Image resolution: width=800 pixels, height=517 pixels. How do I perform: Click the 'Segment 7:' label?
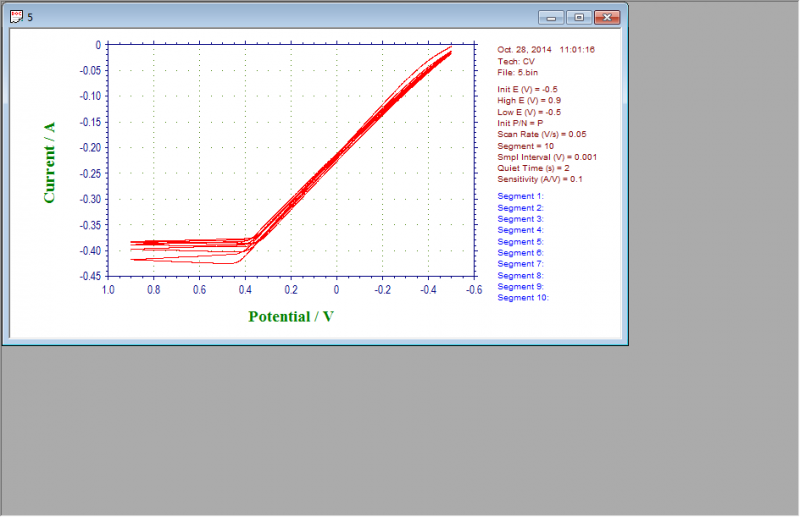[x=521, y=264]
